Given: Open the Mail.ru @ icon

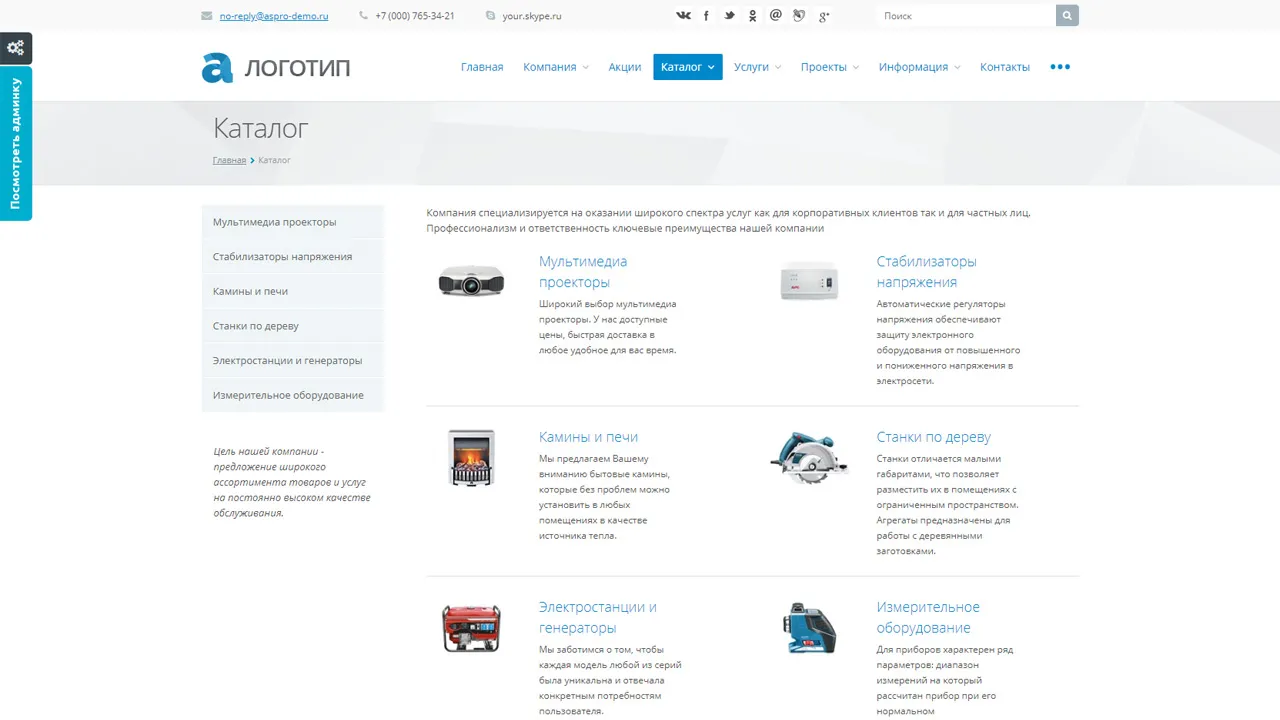Looking at the screenshot, I should pos(775,16).
